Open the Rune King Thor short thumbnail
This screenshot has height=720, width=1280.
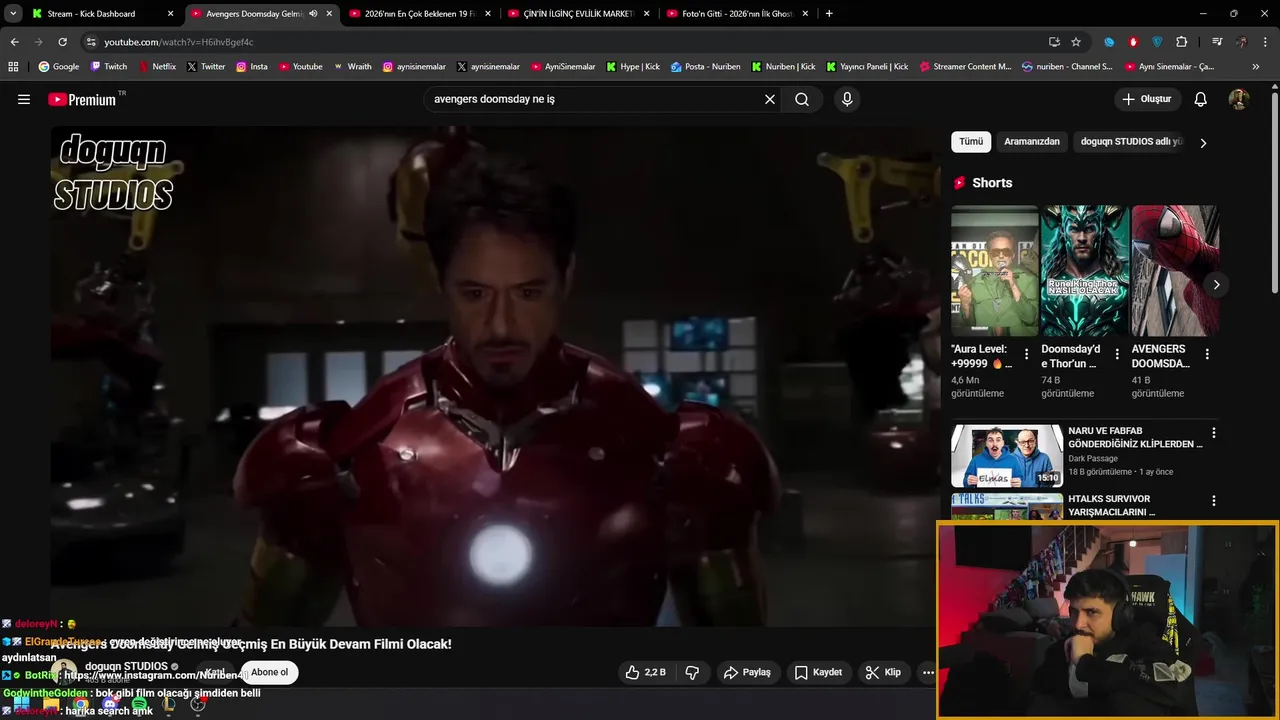click(1085, 270)
